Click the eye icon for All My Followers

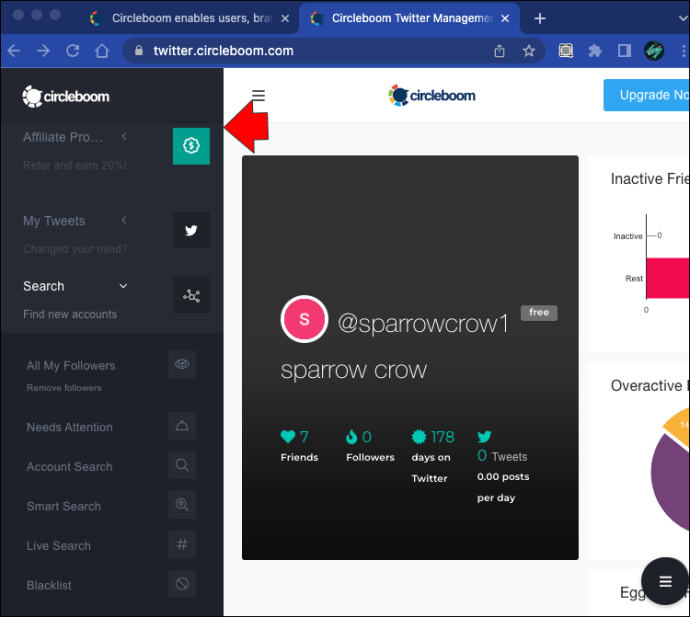(182, 364)
